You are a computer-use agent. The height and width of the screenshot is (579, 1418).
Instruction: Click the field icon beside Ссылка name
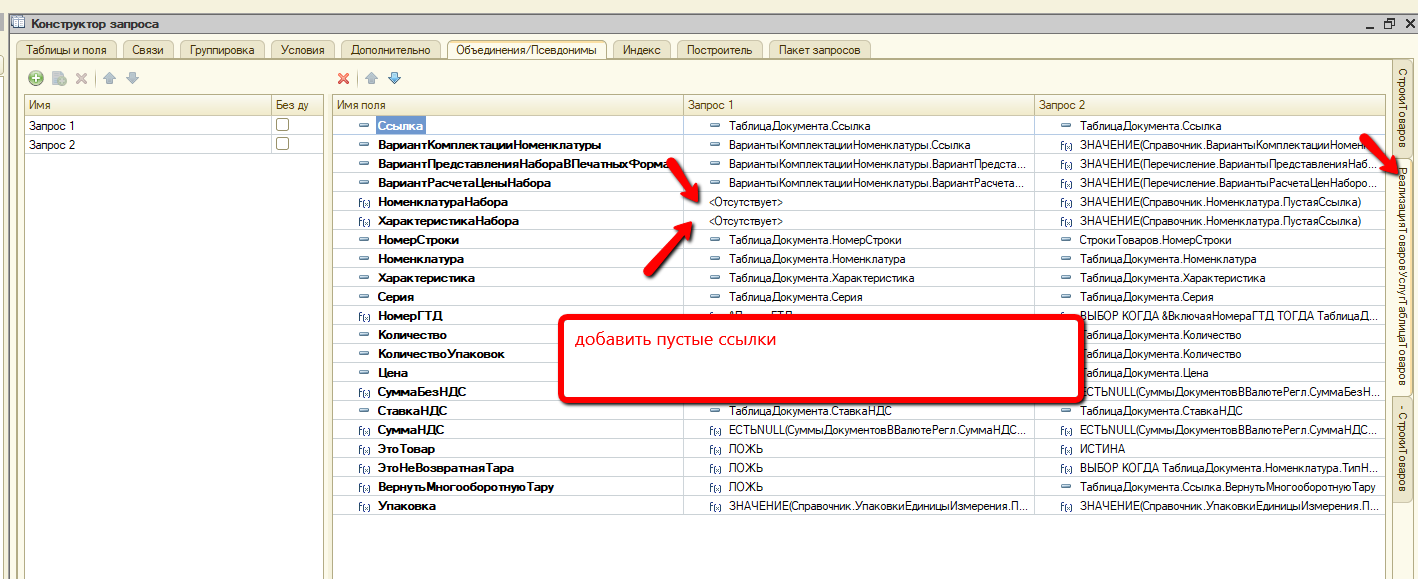pos(364,126)
